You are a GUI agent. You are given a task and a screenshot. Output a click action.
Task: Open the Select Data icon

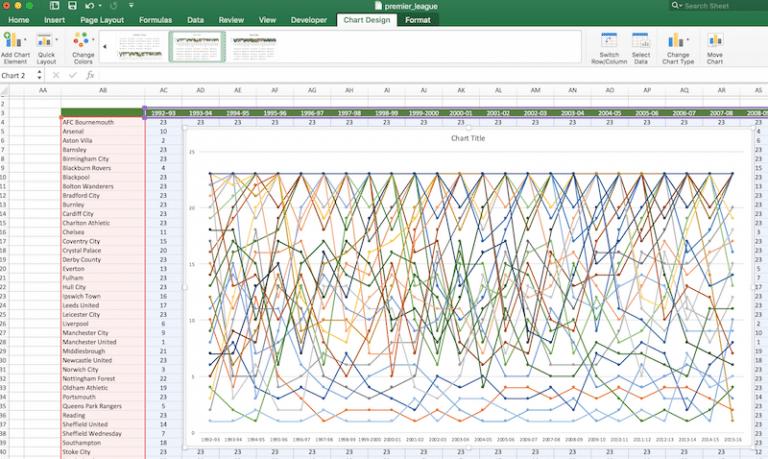point(640,40)
